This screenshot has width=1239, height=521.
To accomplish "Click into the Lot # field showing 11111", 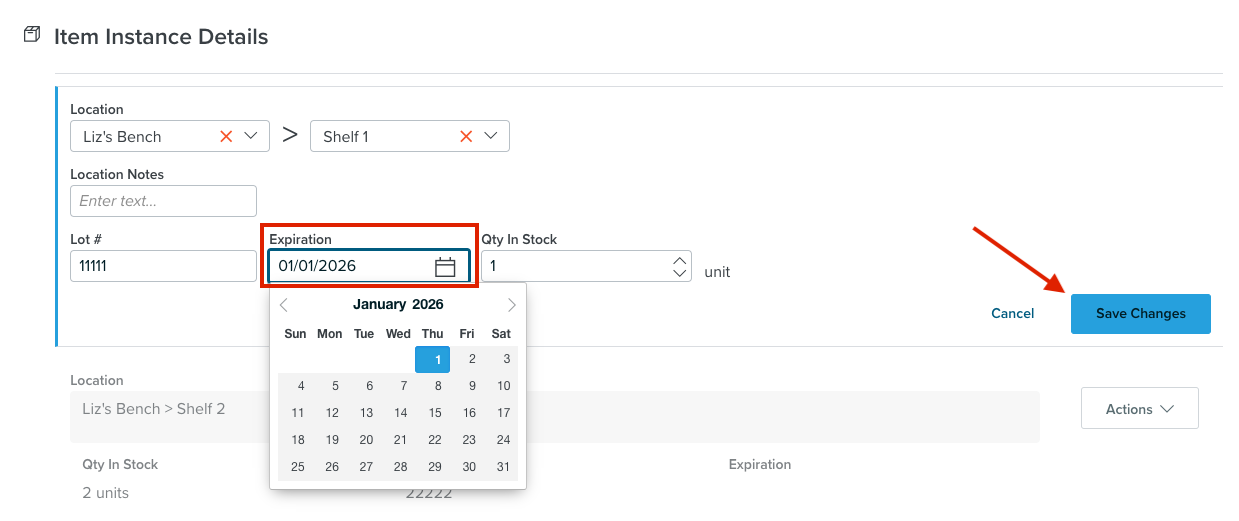I will pos(164,266).
